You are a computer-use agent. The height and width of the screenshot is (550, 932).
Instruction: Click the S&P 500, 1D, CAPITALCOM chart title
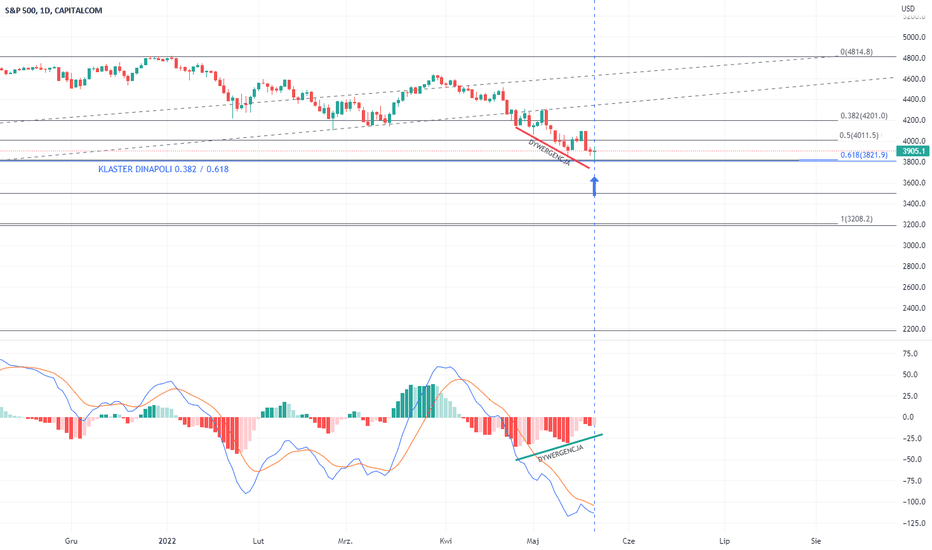(53, 10)
